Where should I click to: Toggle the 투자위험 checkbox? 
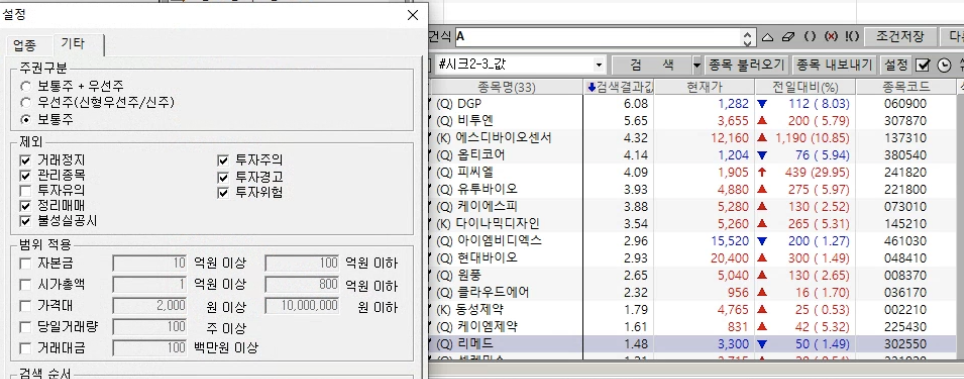point(223,193)
